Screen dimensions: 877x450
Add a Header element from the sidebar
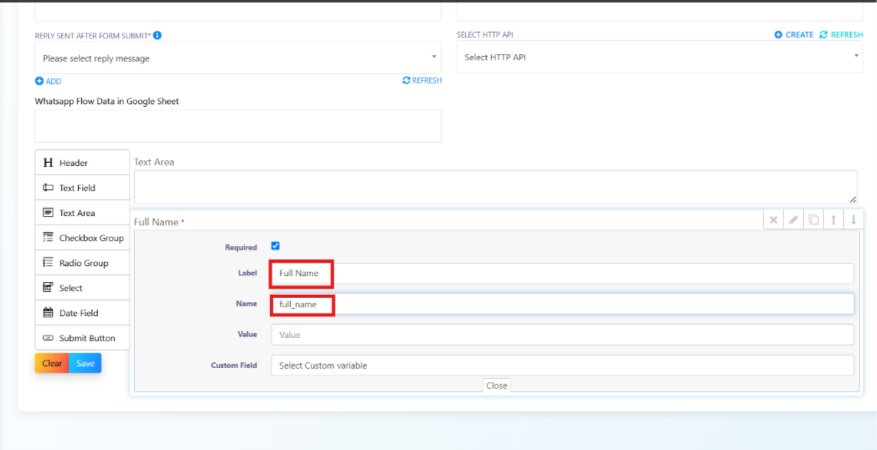point(82,163)
